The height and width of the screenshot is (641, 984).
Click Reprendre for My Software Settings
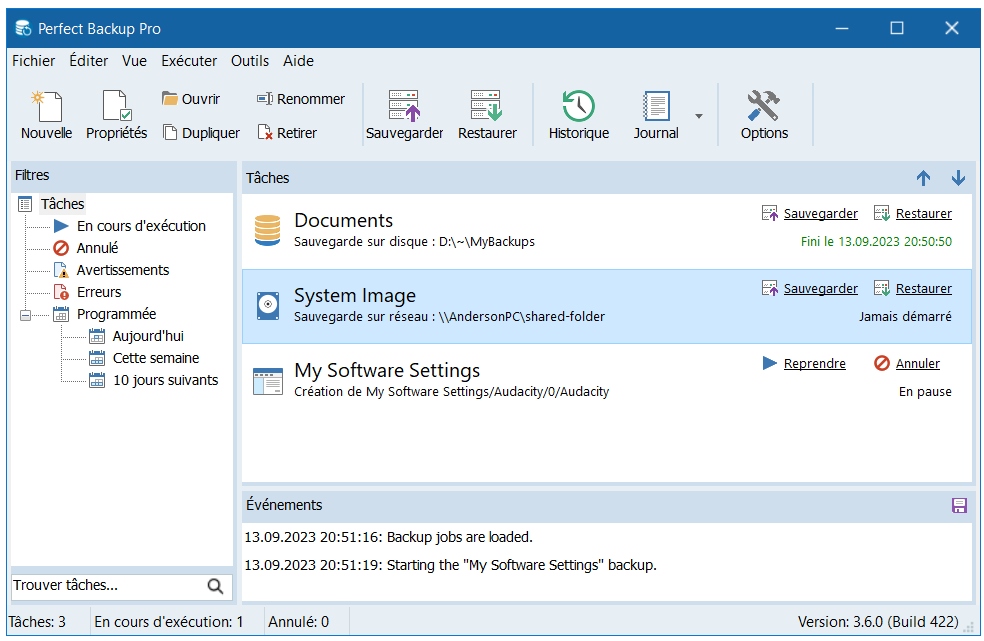814,364
